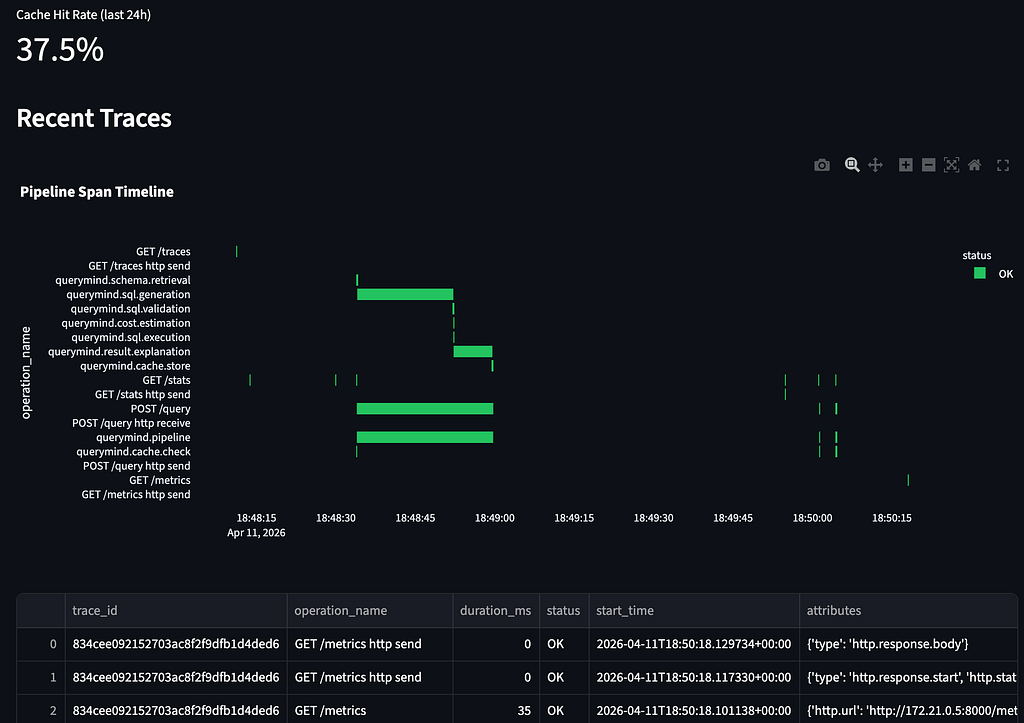Sort table by attributes column header
This screenshot has width=1024, height=723.
pos(908,611)
